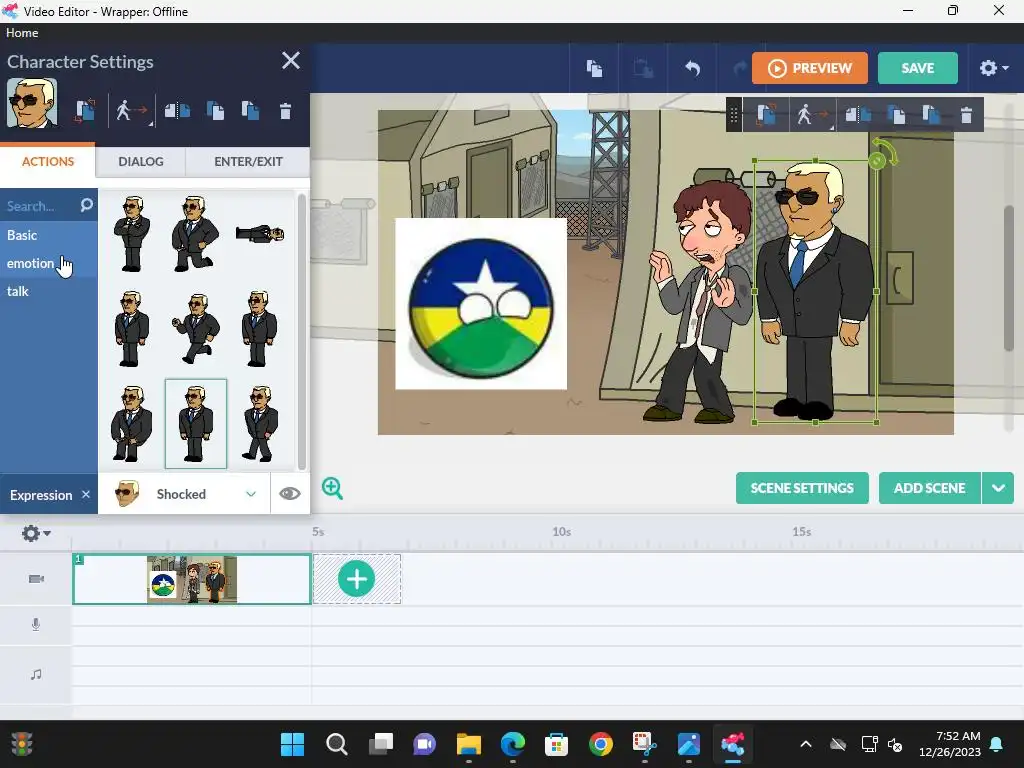Click the SAVE button
The height and width of the screenshot is (768, 1024).
[918, 68]
